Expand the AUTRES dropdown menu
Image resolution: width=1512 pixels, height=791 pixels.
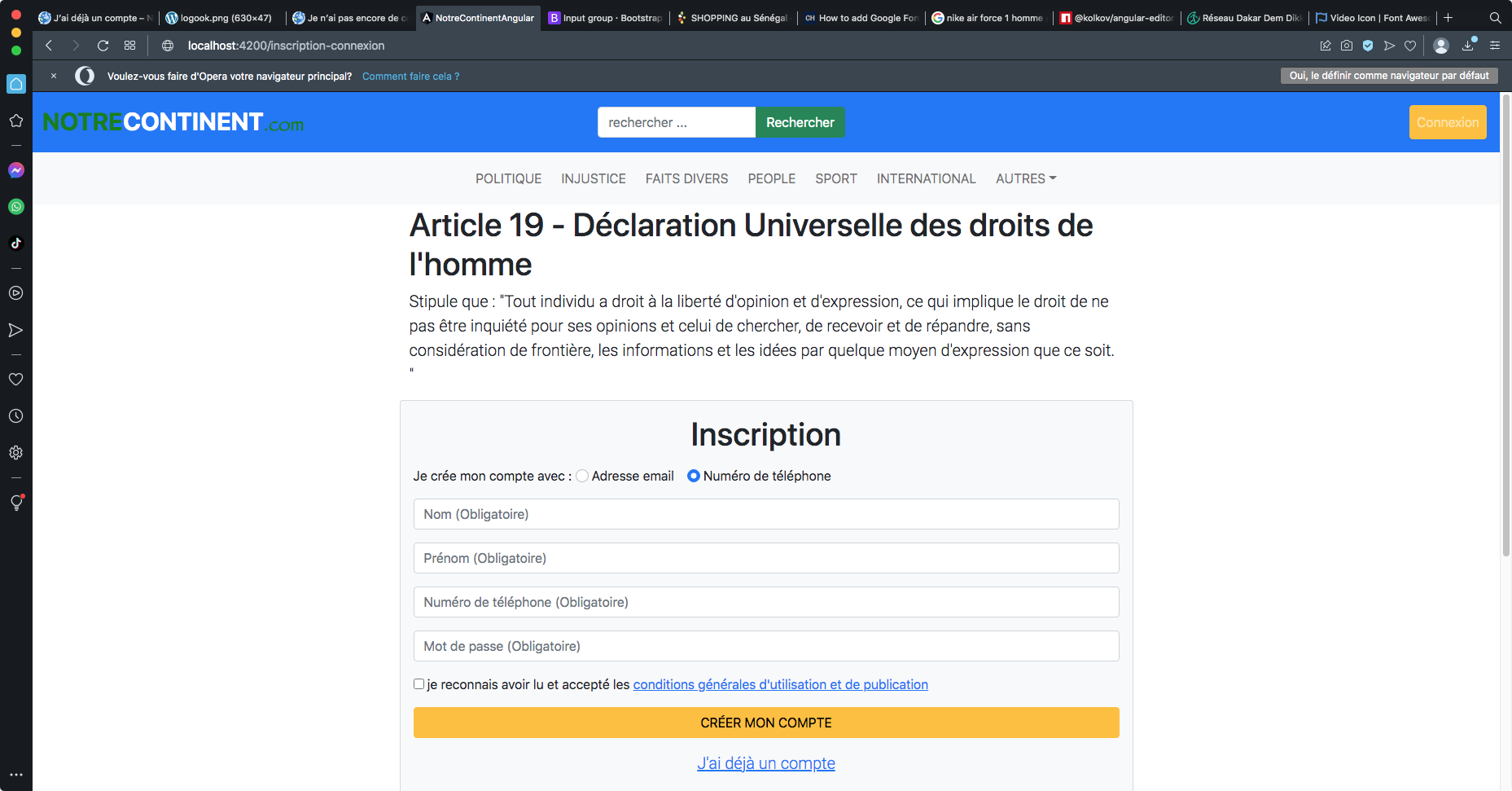(x=1025, y=178)
